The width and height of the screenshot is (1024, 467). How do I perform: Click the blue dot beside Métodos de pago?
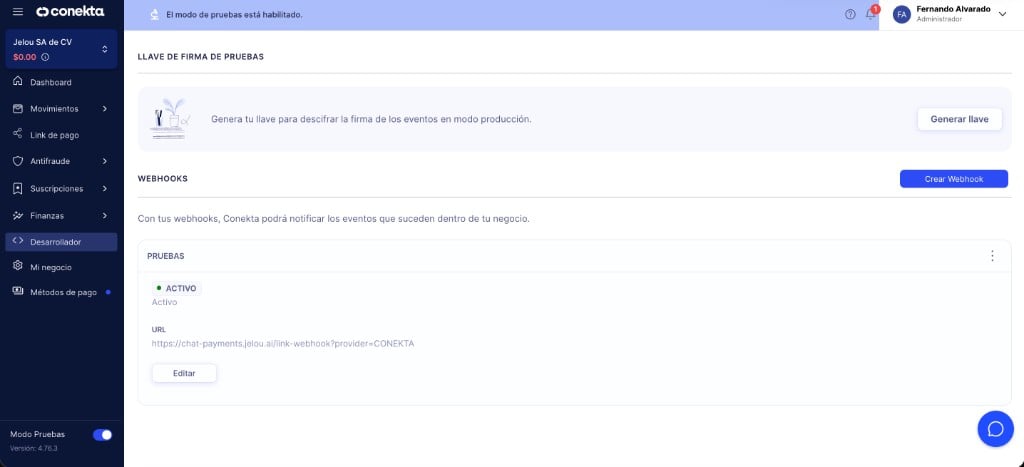point(108,292)
